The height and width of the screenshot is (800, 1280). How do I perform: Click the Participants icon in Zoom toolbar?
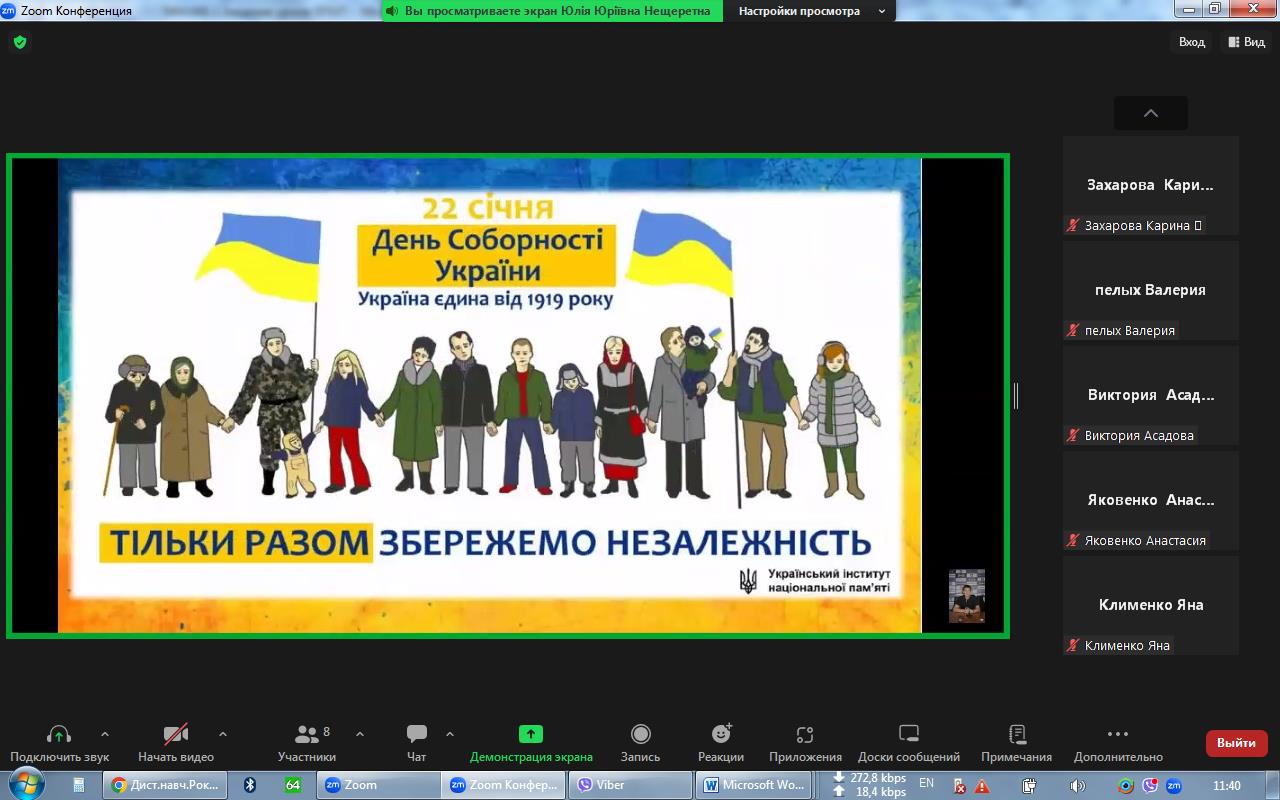(306, 734)
